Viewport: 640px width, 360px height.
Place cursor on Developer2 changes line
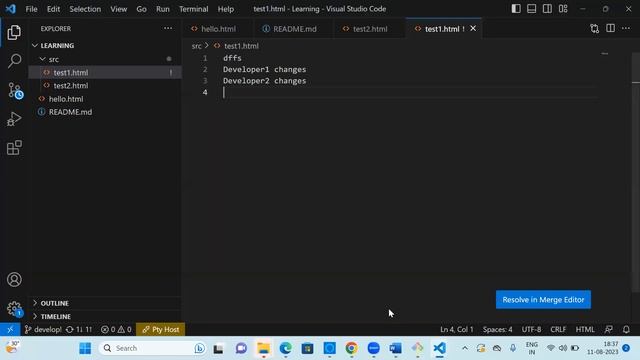click(264, 81)
